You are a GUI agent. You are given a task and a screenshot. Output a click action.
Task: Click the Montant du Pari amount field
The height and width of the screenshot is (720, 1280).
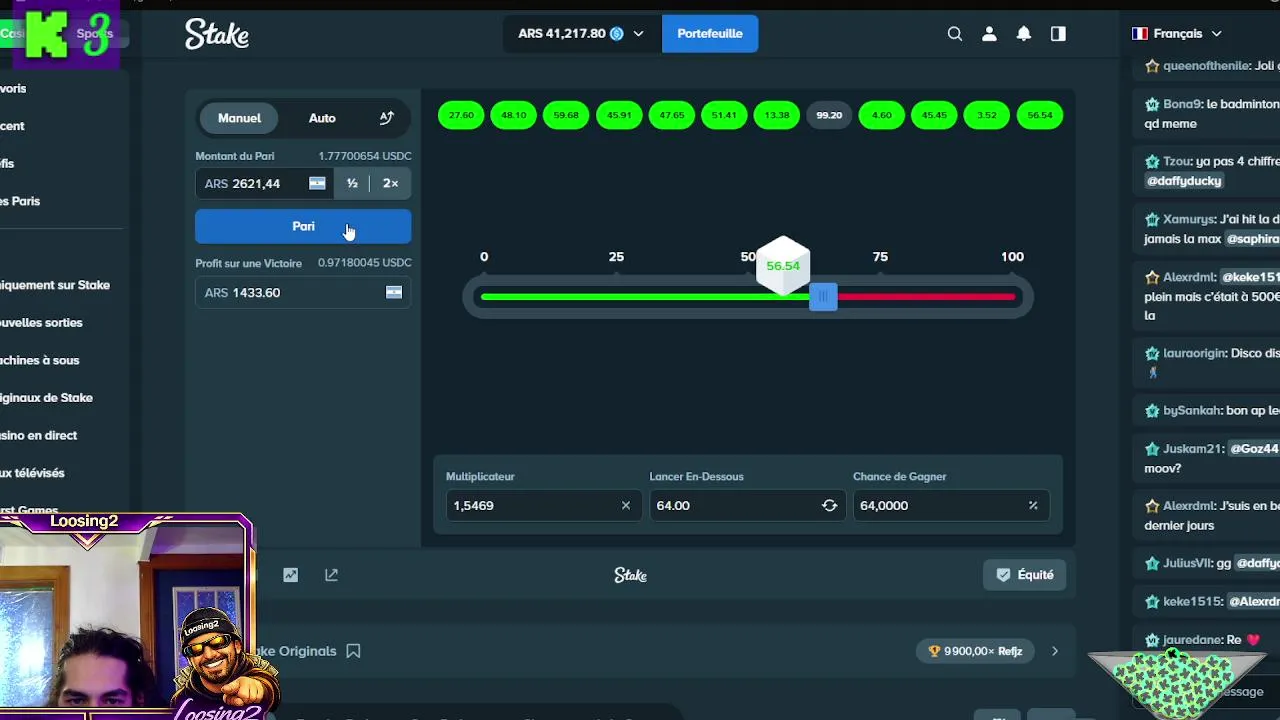click(x=264, y=184)
